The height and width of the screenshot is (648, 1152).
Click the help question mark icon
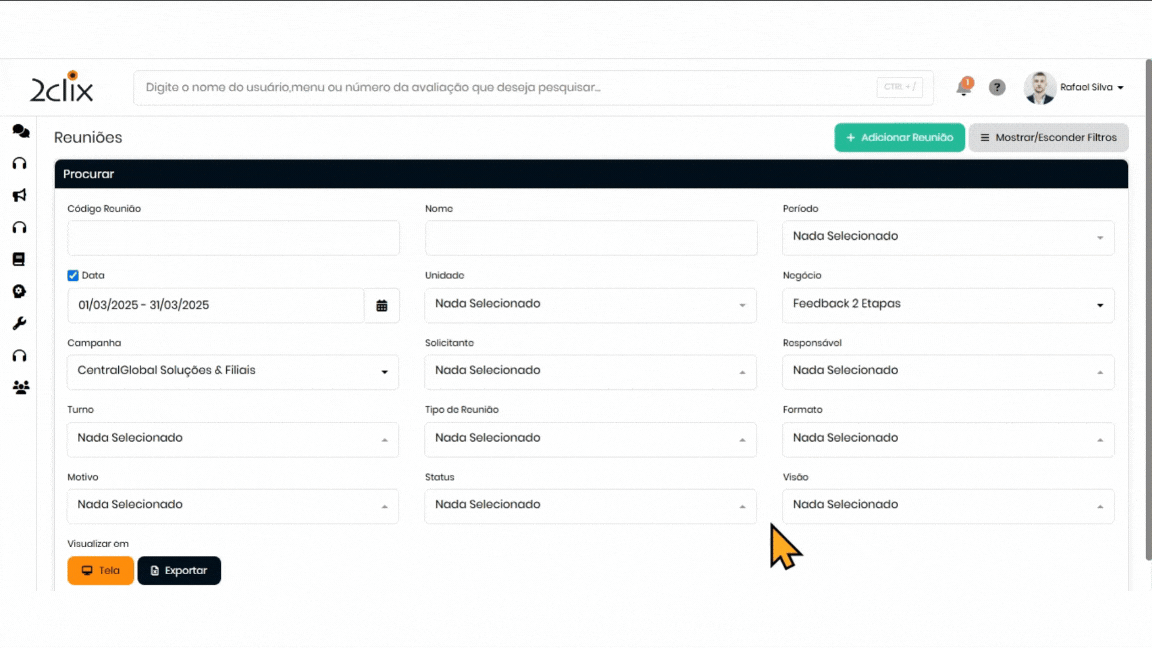(997, 87)
